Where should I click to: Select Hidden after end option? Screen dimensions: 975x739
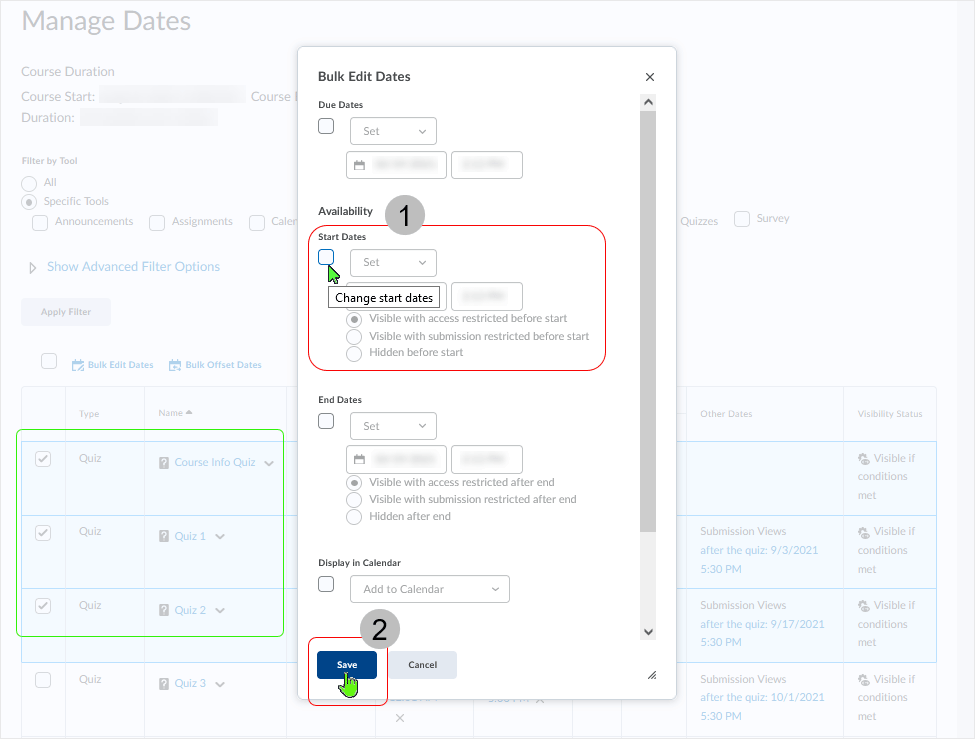pyautogui.click(x=354, y=517)
